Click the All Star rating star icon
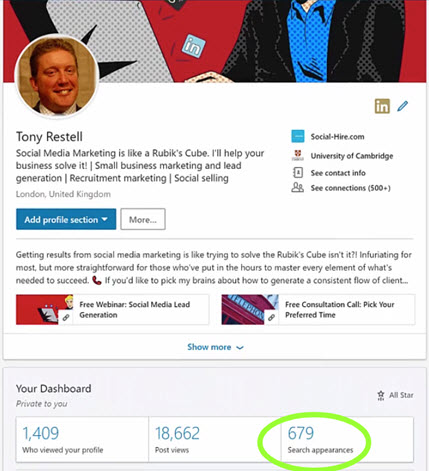Screen dimensions: 429x471 click(x=381, y=395)
